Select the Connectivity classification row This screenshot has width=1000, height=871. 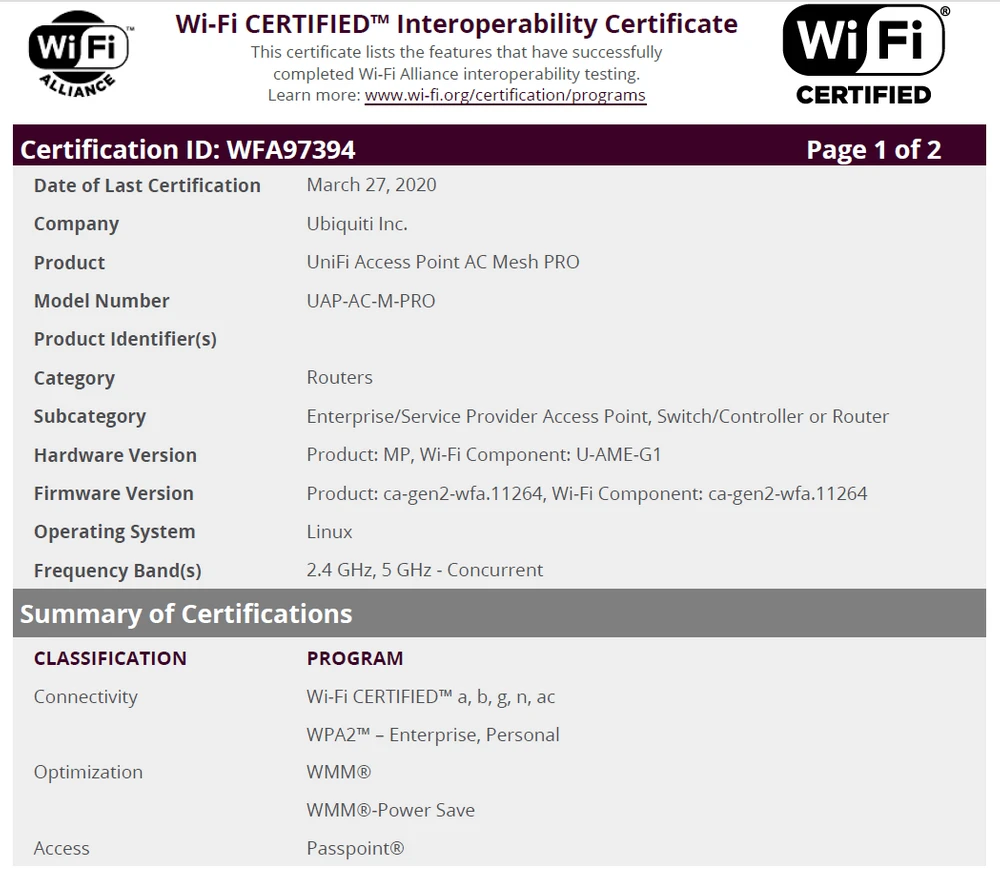pyautogui.click(x=86, y=696)
